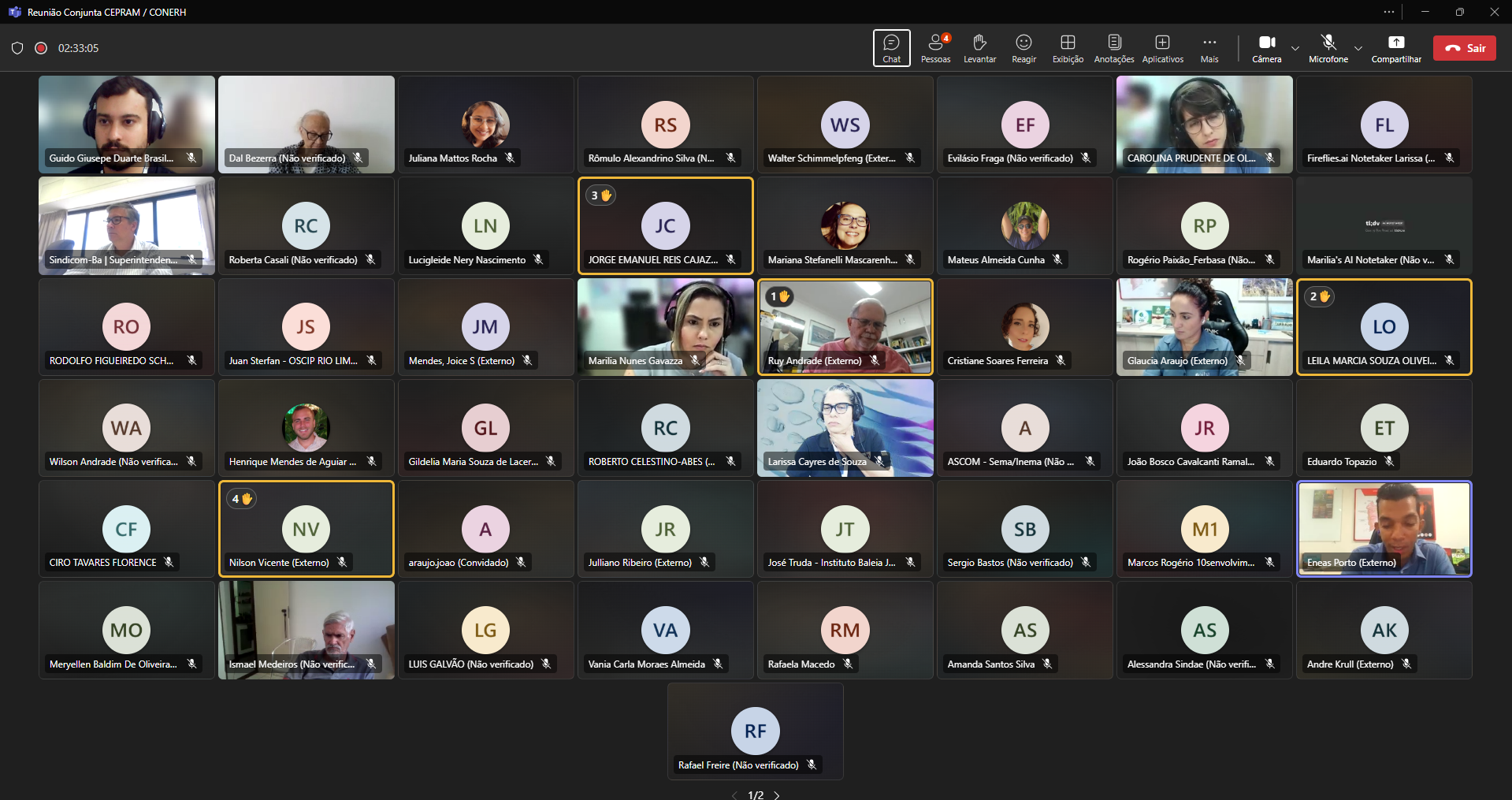1512x800 pixels.
Task: Open the Aplicativos apps panel
Action: (1162, 48)
